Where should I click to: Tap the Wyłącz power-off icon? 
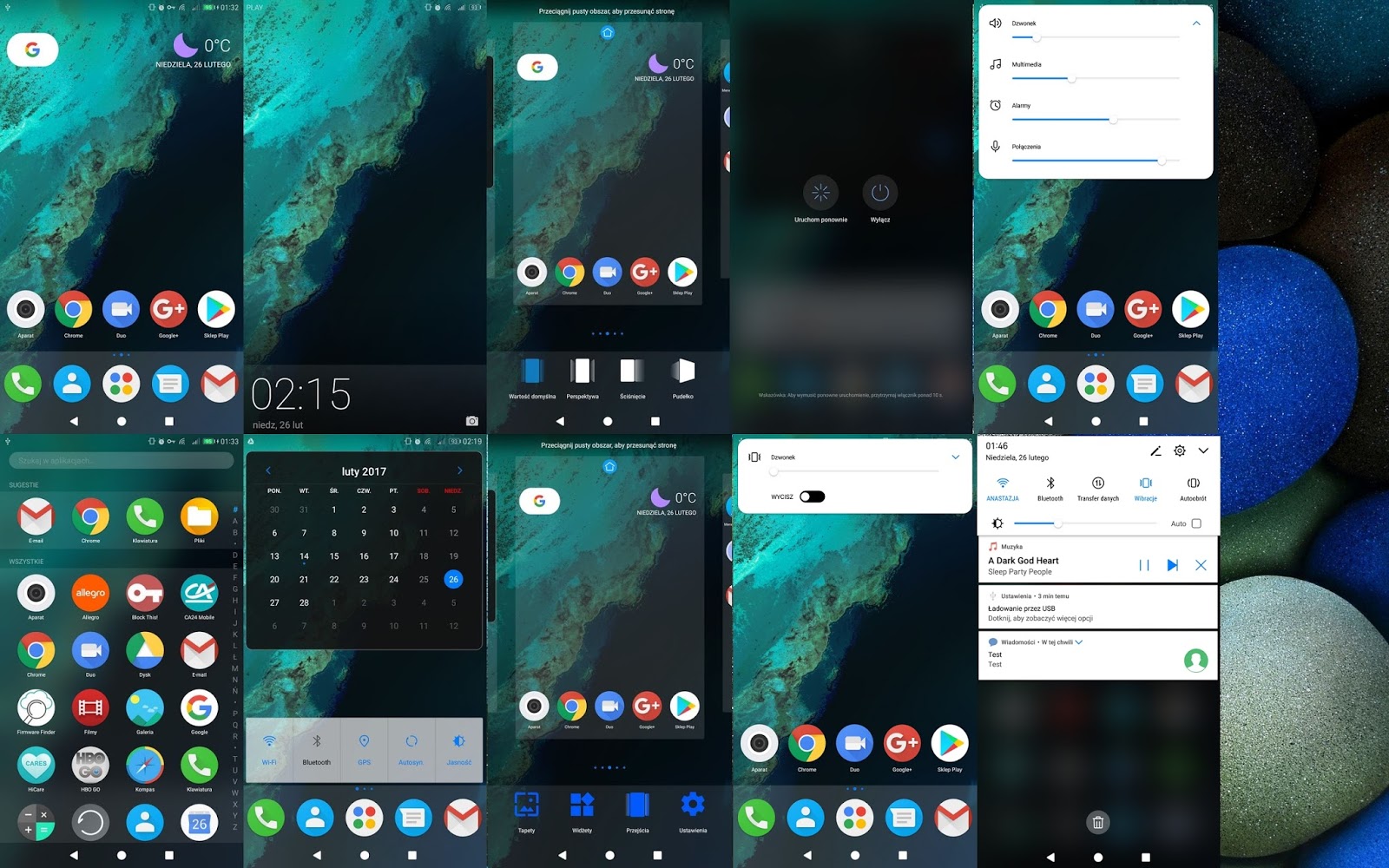coord(879,193)
